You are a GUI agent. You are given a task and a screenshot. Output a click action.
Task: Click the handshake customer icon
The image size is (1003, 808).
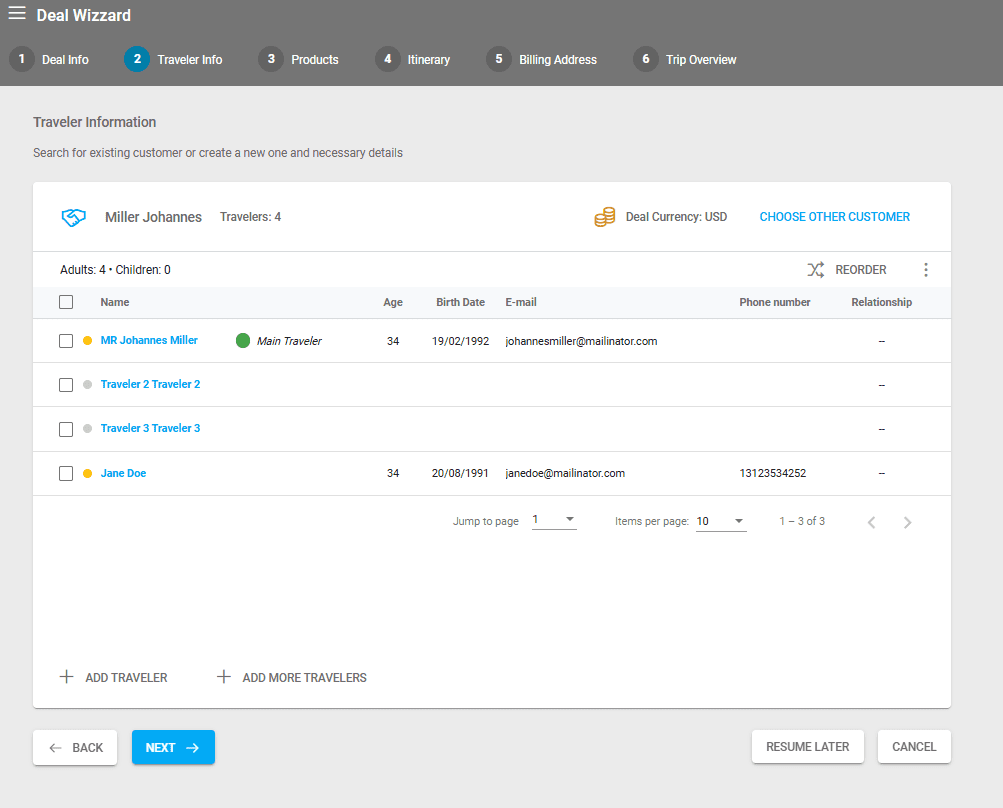tap(74, 217)
